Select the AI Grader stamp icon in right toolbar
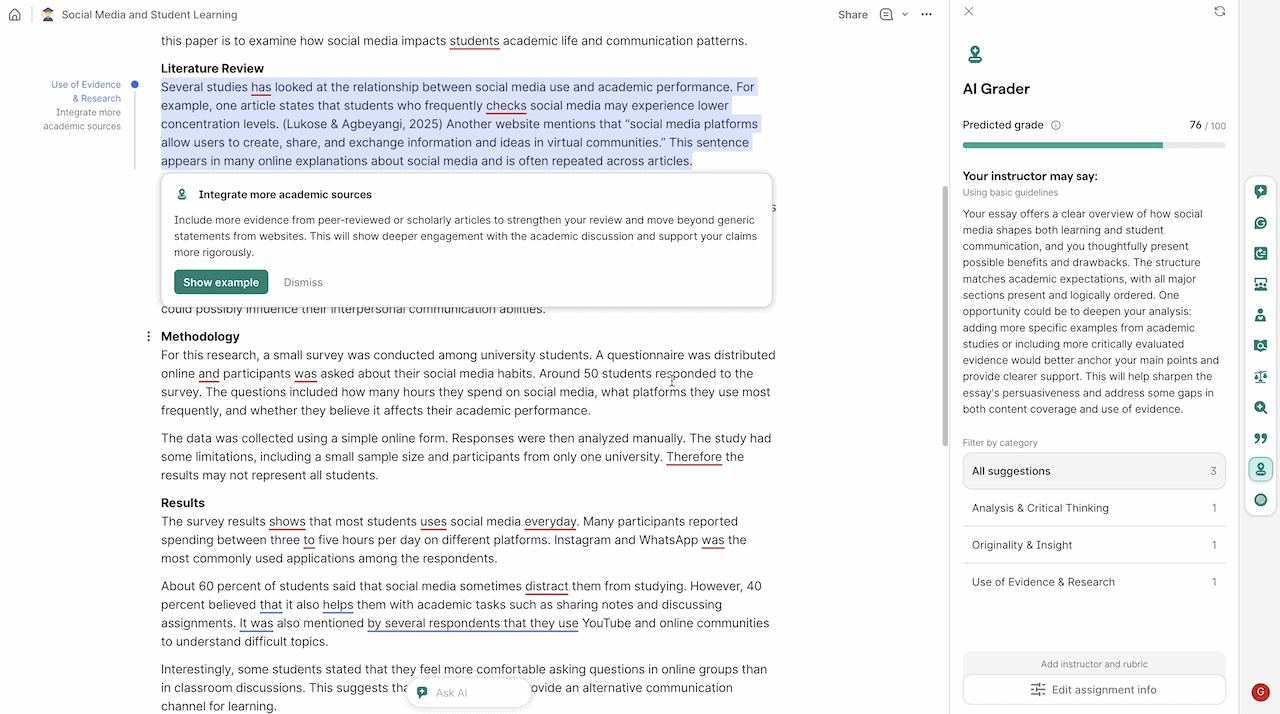Viewport: 1280px width, 714px height. [x=1260, y=468]
